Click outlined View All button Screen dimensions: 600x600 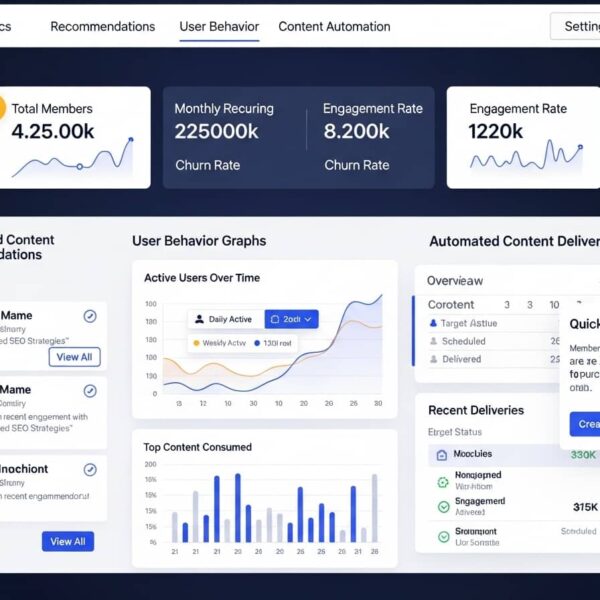[75, 357]
